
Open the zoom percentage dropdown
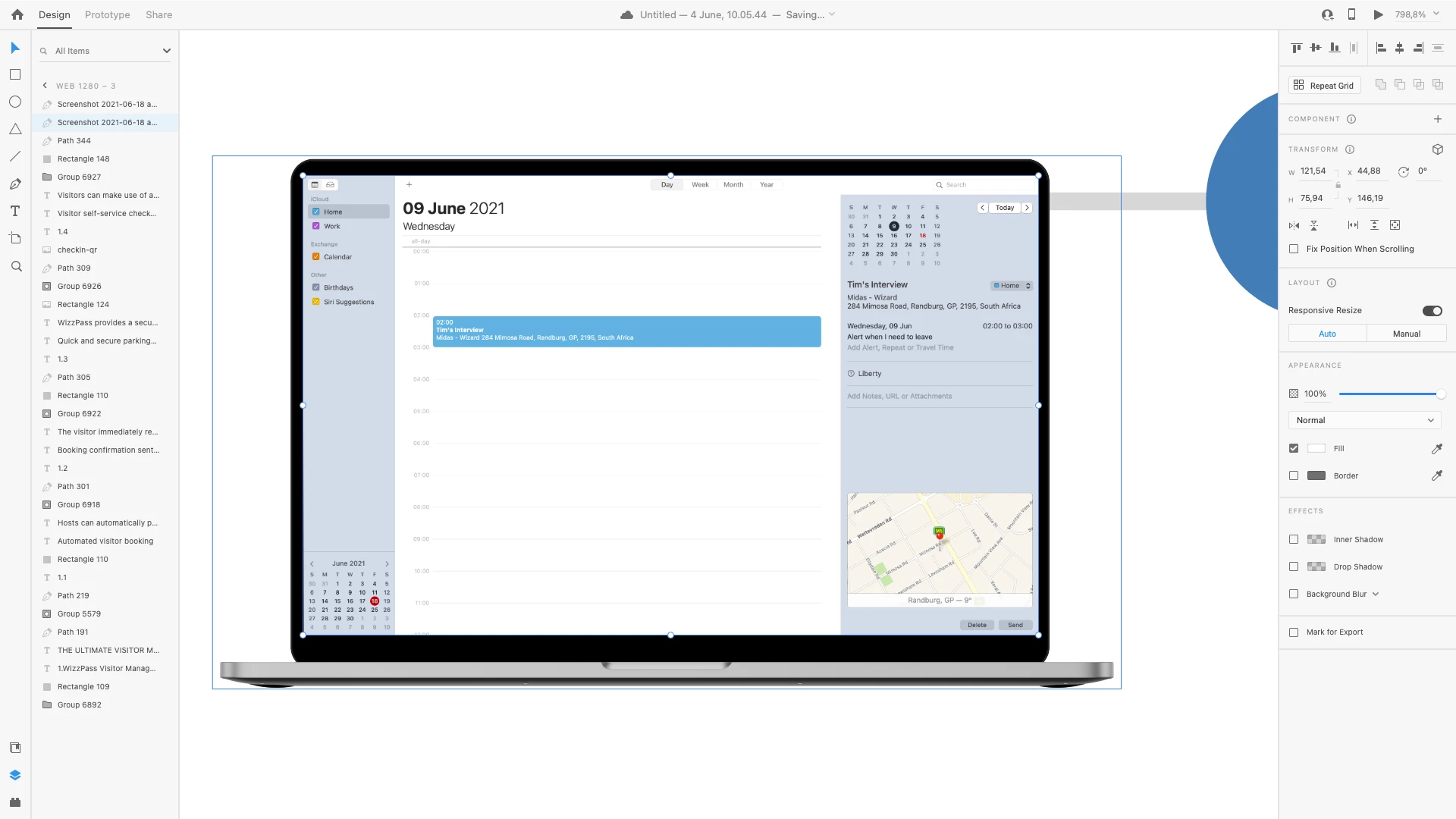tap(1436, 14)
